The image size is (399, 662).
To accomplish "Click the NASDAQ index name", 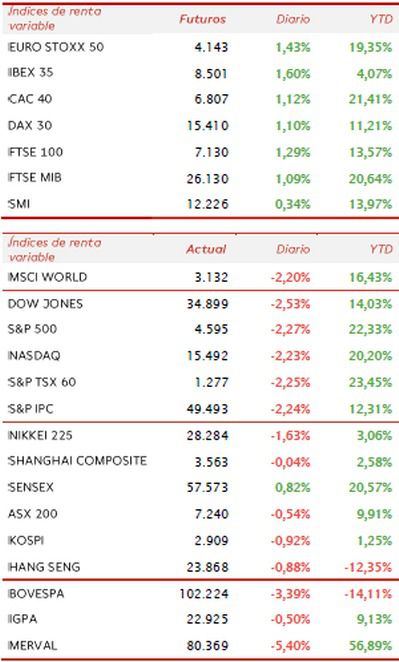I will coord(34,356).
